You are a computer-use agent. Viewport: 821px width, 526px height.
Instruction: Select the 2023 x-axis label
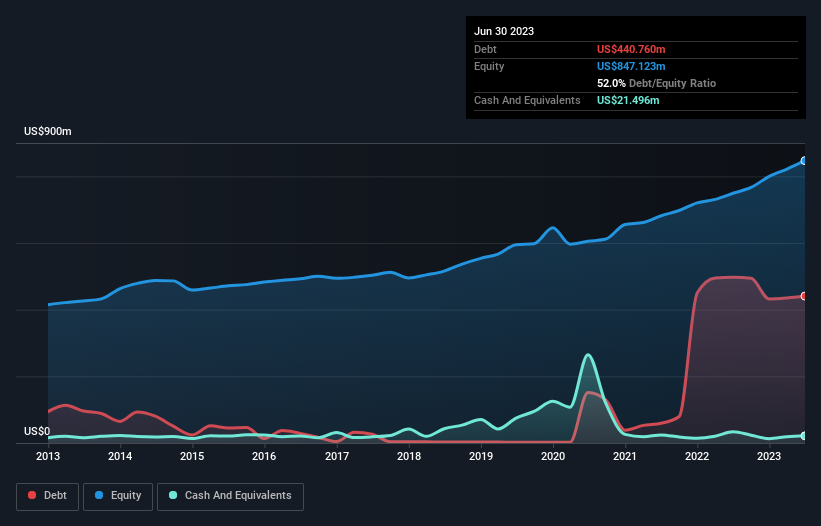point(769,456)
